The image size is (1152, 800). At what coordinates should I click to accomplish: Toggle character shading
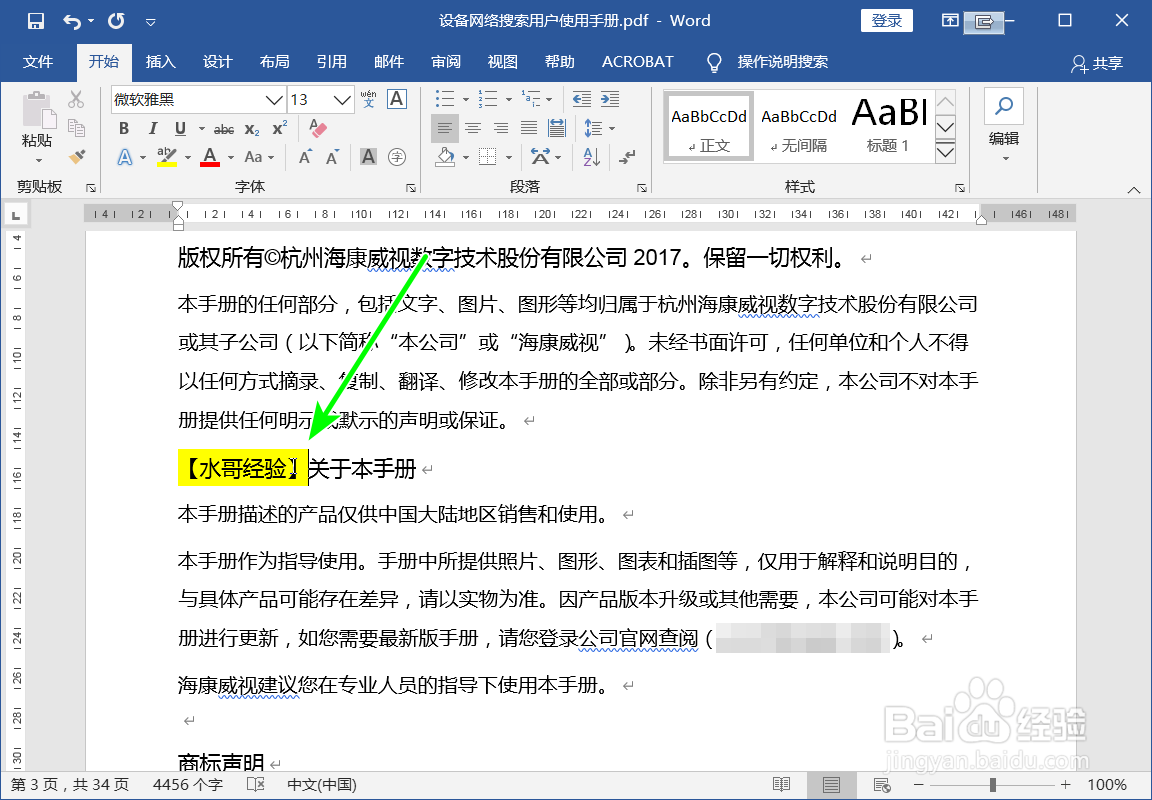click(x=368, y=156)
